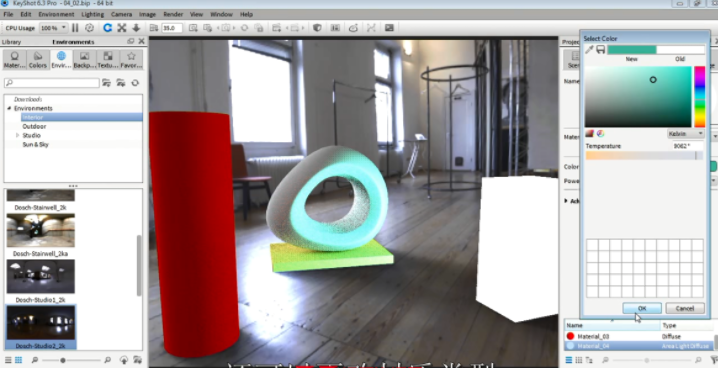Expand the Studio environments folder
Image resolution: width=718 pixels, height=368 pixels.
click(x=17, y=135)
